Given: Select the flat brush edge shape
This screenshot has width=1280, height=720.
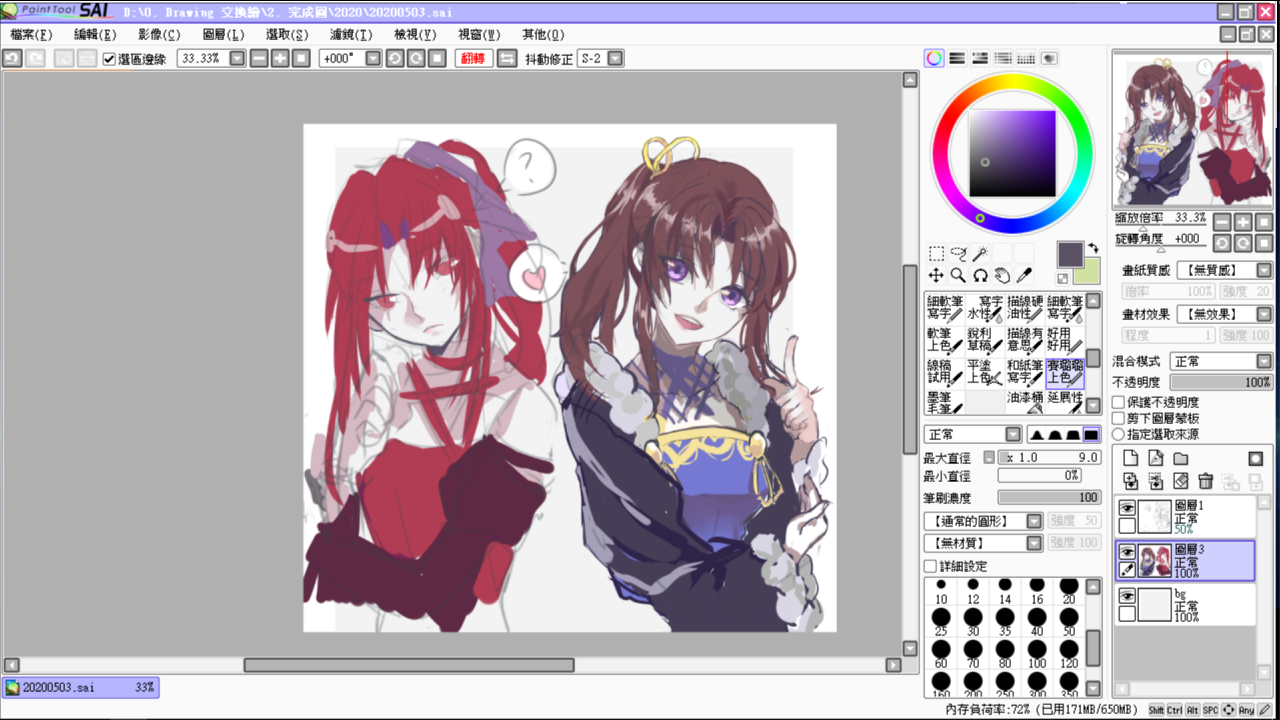Looking at the screenshot, I should tap(1091, 435).
